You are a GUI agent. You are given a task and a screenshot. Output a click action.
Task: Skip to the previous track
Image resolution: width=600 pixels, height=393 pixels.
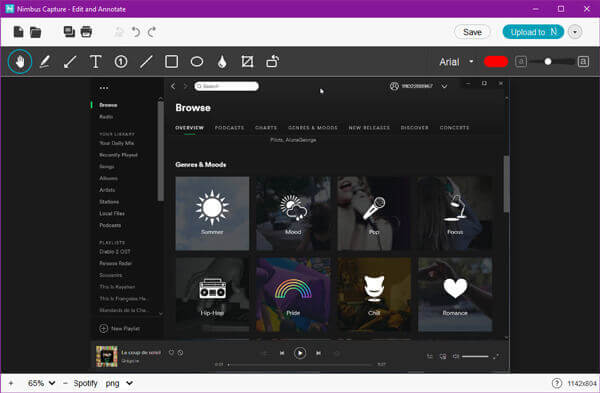[x=282, y=353]
